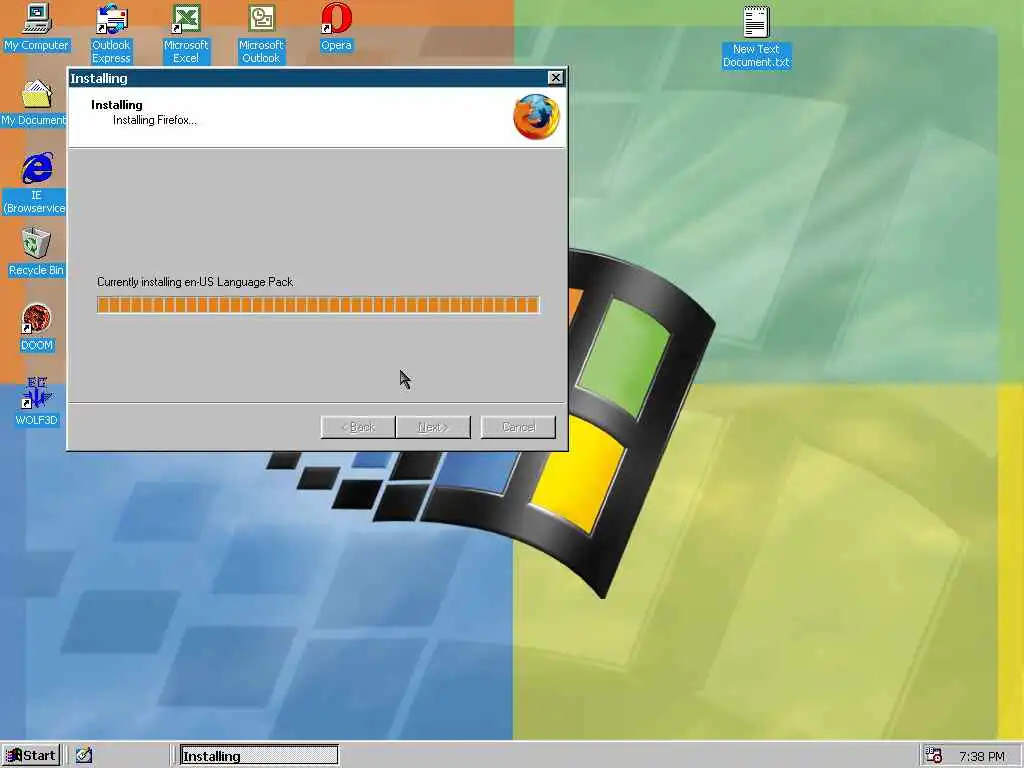Image resolution: width=1024 pixels, height=768 pixels.
Task: Click the Firefox logo in installer header
Action: pyautogui.click(x=536, y=117)
